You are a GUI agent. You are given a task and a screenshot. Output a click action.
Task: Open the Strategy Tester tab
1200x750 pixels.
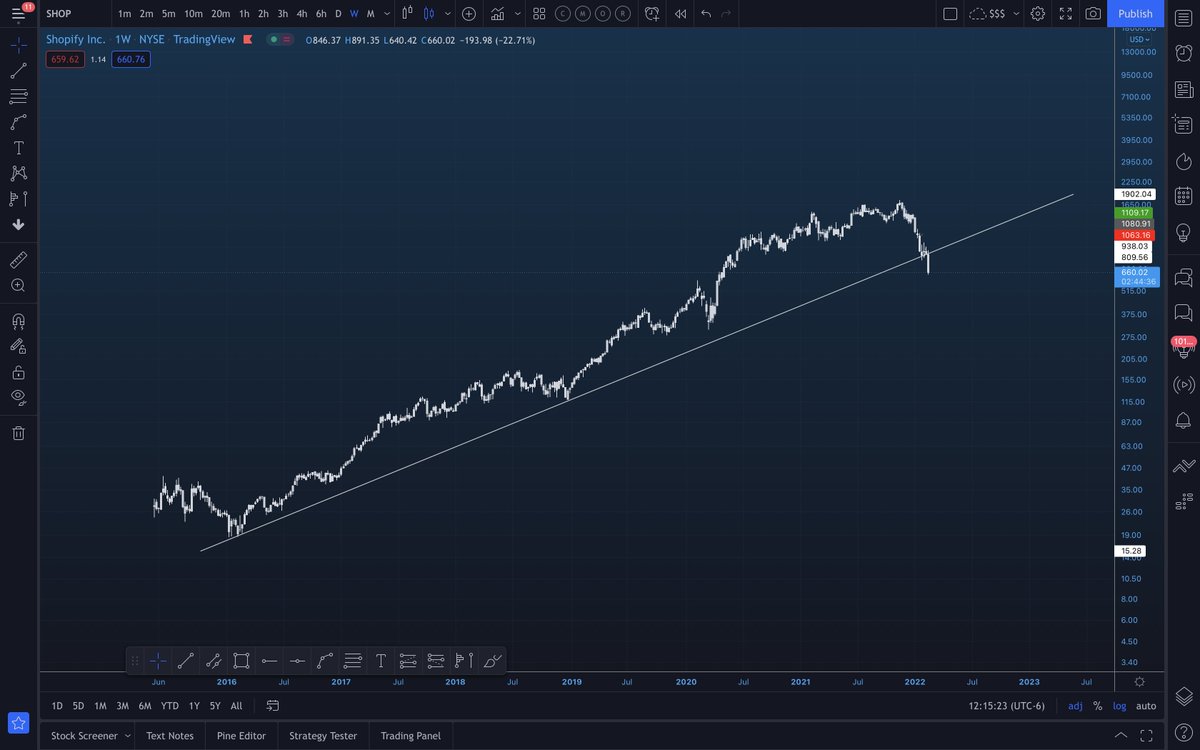click(323, 736)
